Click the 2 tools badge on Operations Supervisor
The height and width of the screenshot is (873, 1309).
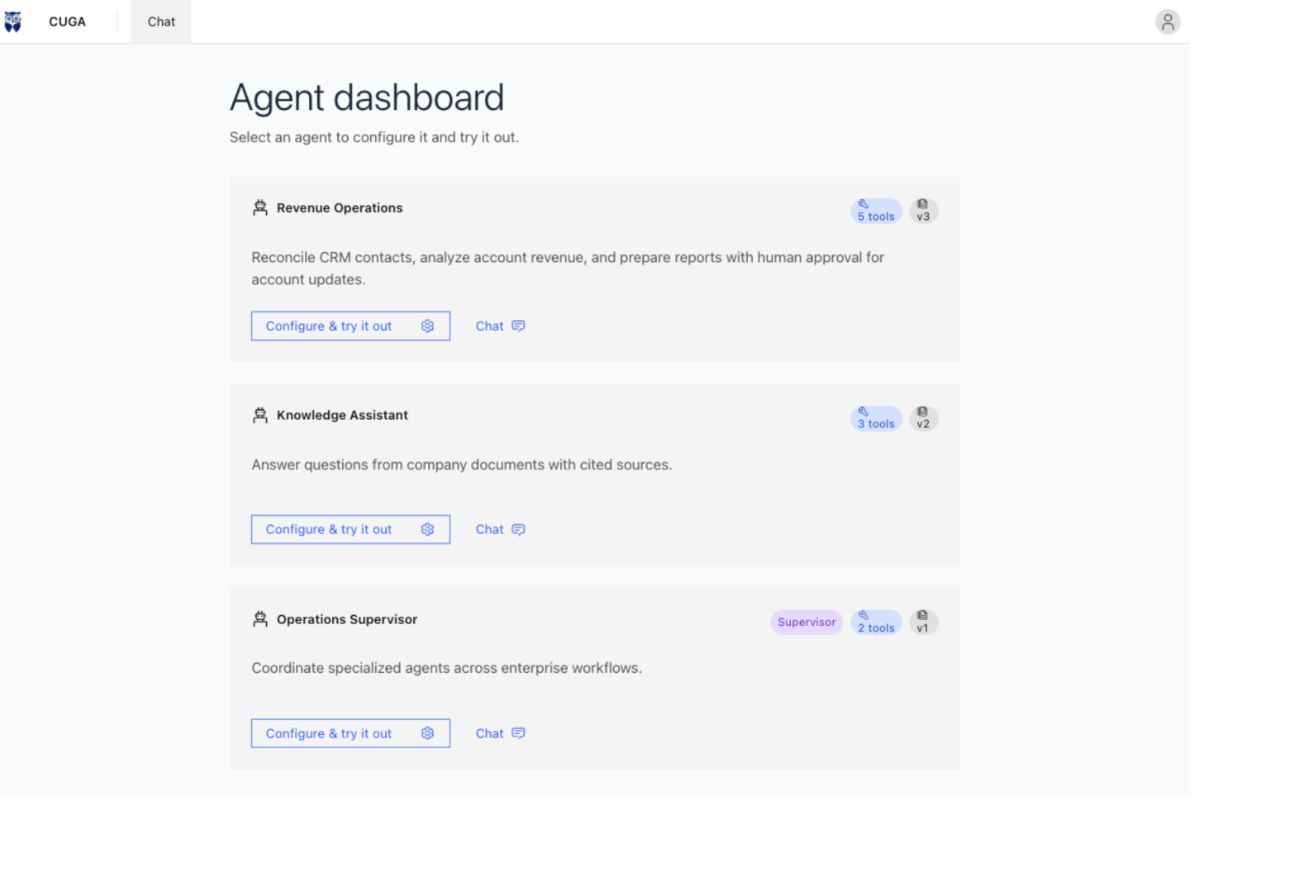pyautogui.click(x=876, y=622)
